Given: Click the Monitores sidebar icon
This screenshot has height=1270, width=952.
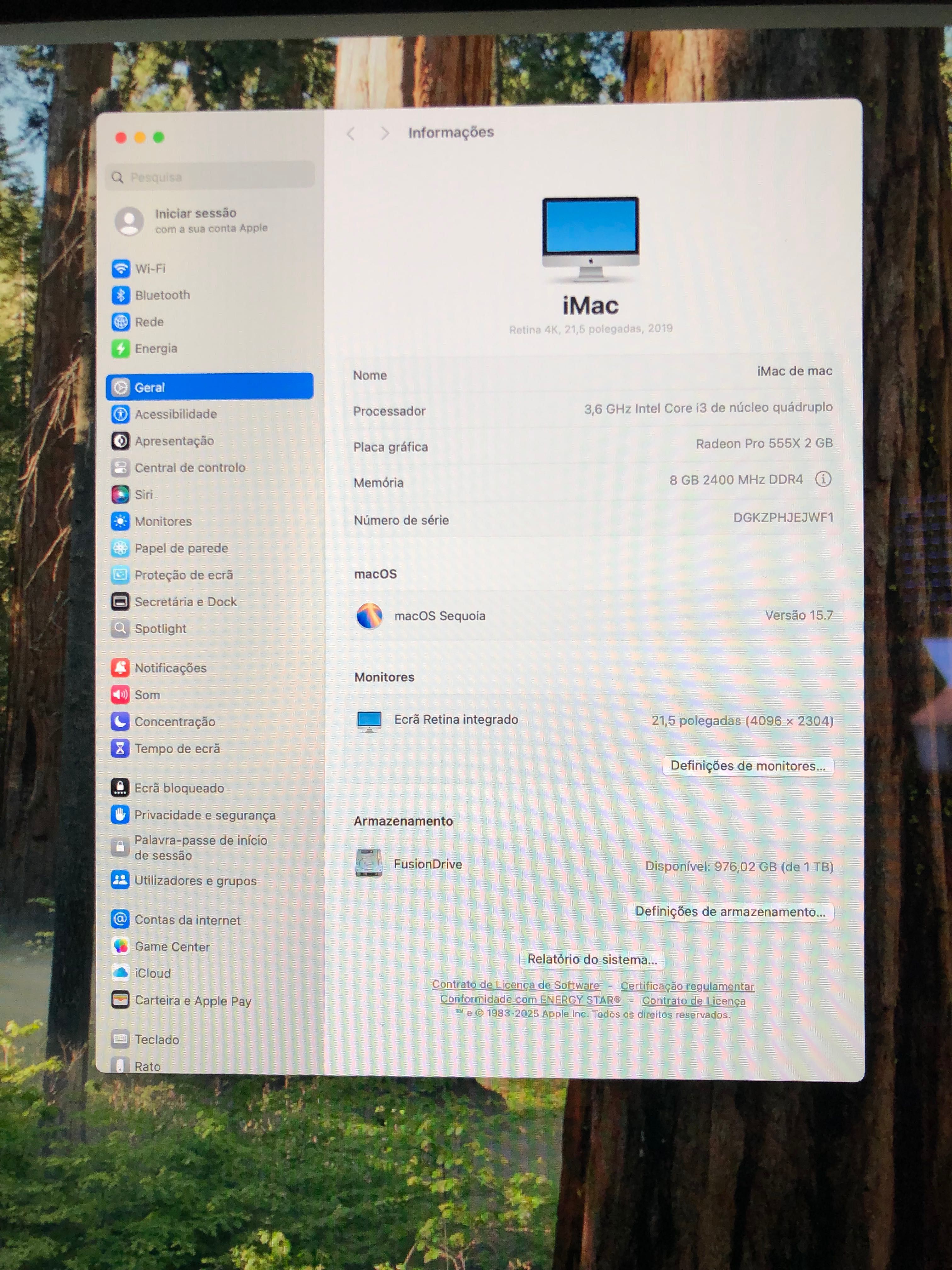Looking at the screenshot, I should [x=121, y=521].
